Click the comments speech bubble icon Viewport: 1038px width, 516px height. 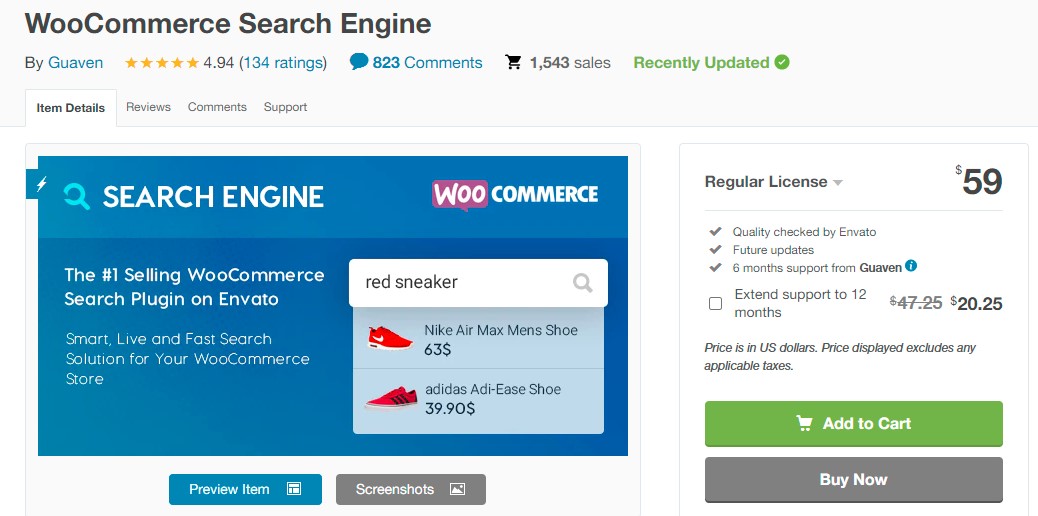coord(359,62)
